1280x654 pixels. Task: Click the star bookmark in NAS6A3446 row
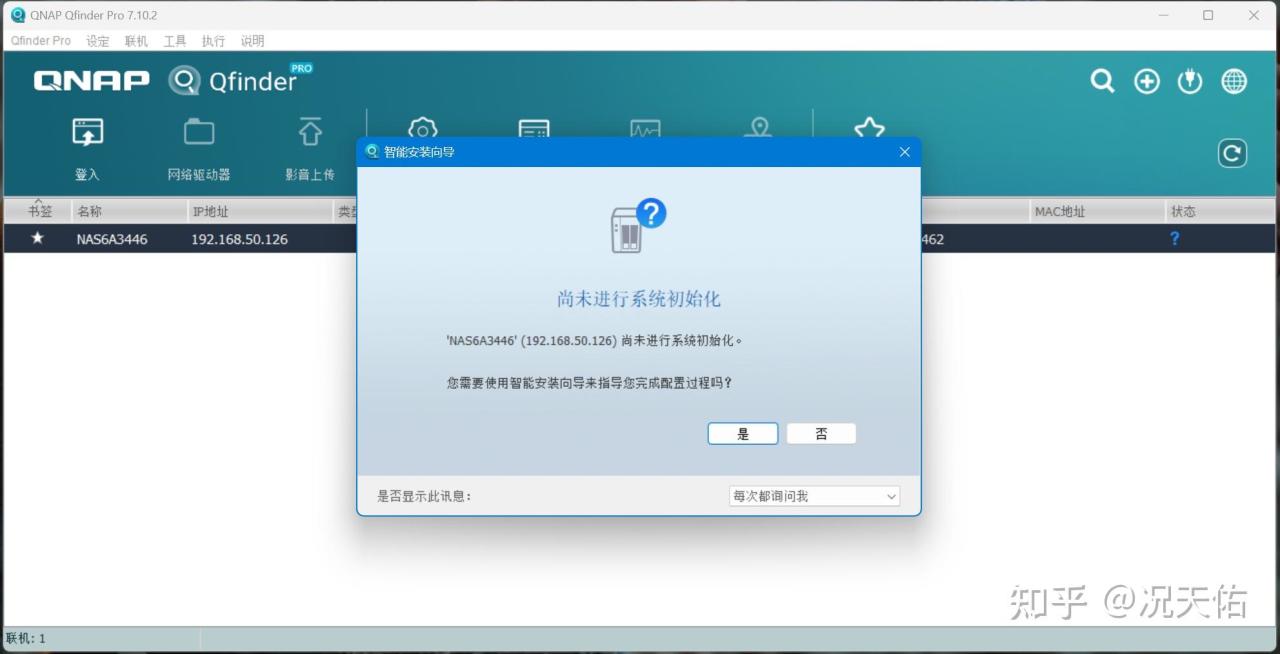point(38,238)
